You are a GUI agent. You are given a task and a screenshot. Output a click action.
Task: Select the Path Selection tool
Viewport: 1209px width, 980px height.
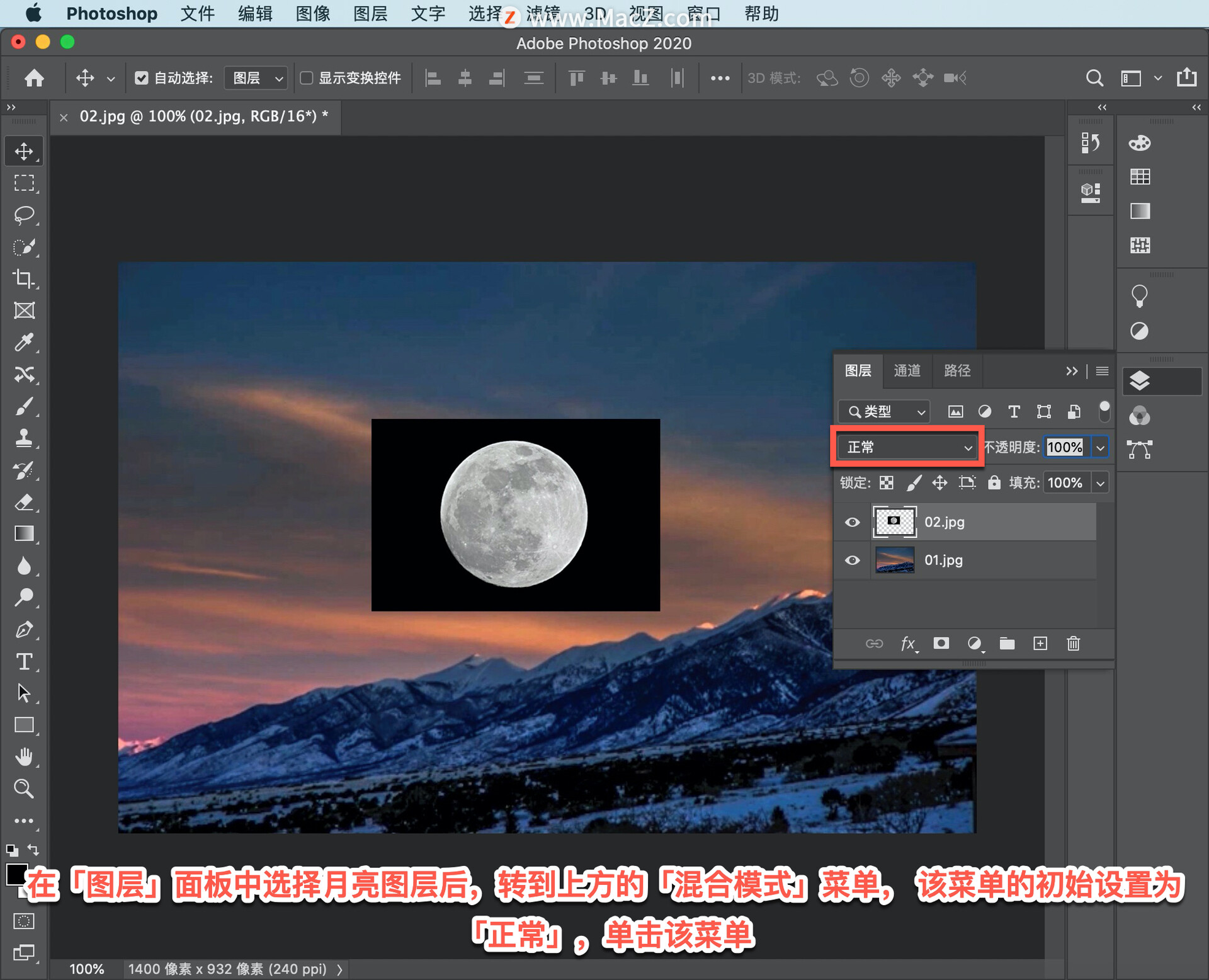(x=24, y=693)
